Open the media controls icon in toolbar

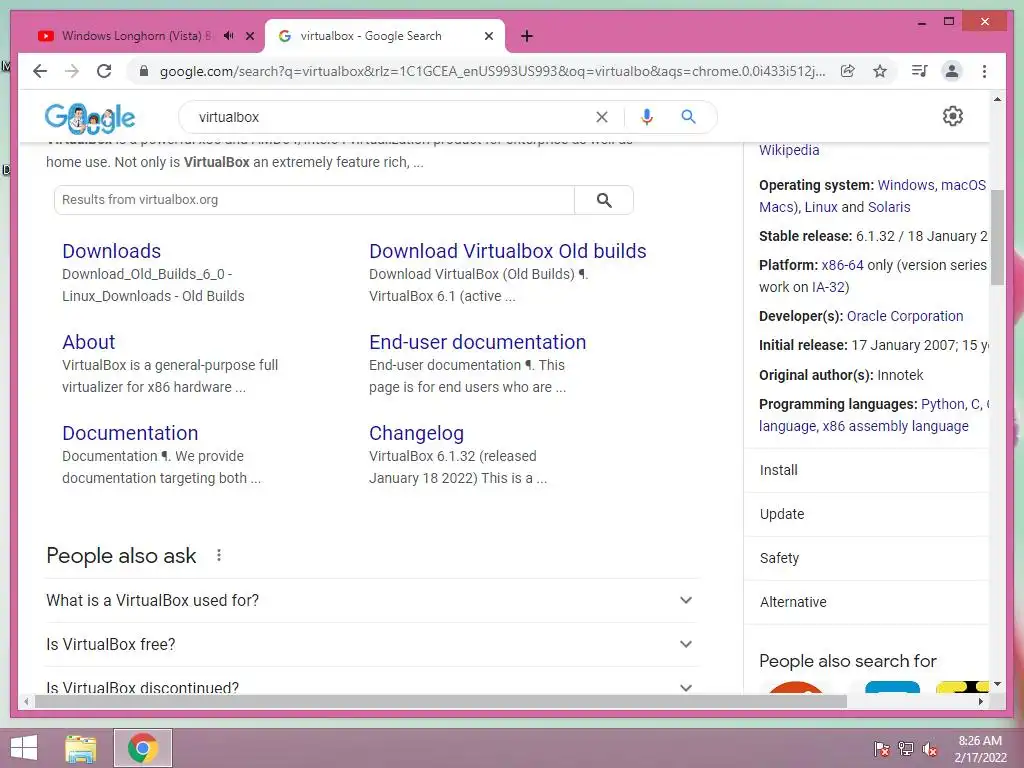[920, 71]
